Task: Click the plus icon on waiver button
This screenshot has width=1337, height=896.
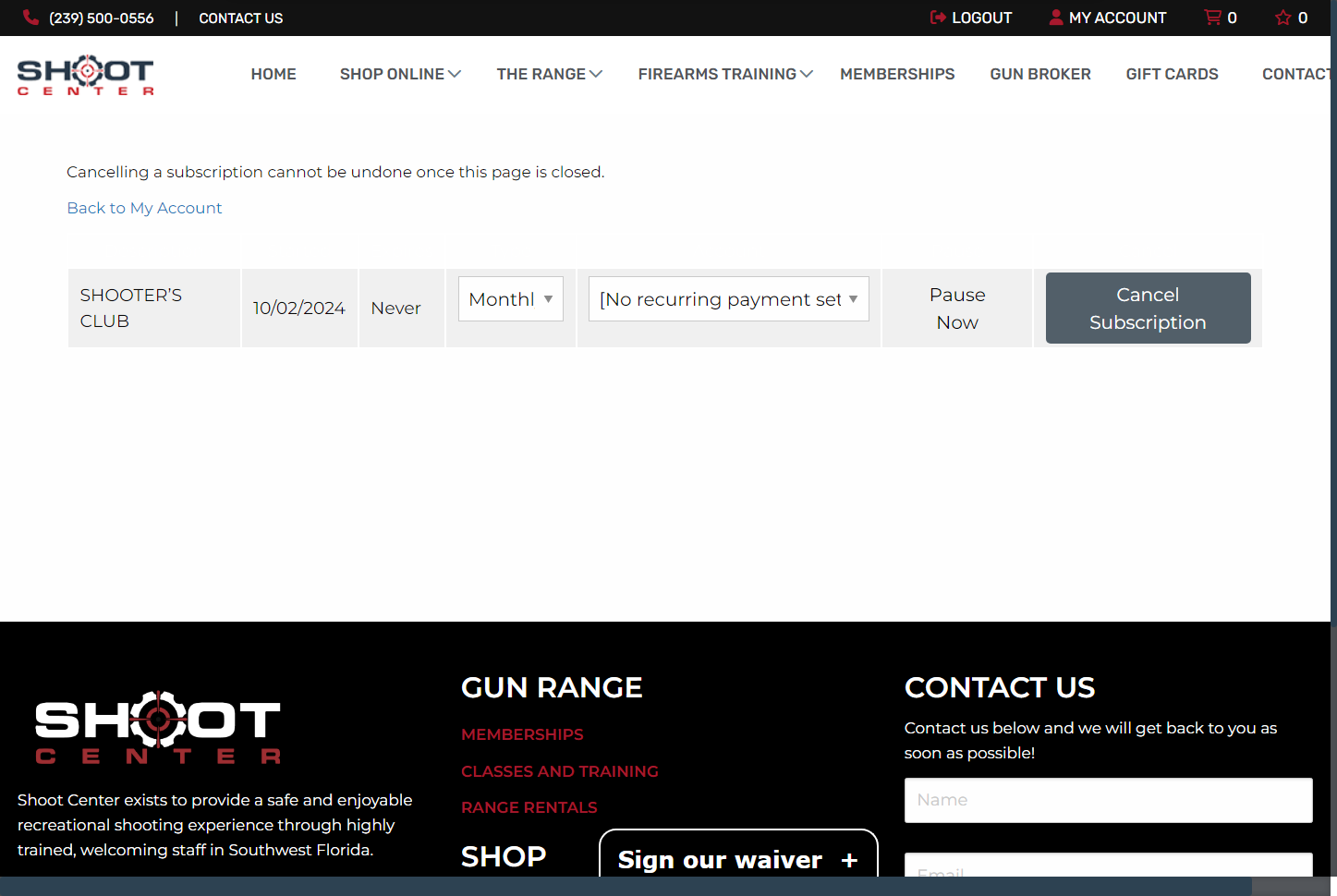Action: click(849, 860)
